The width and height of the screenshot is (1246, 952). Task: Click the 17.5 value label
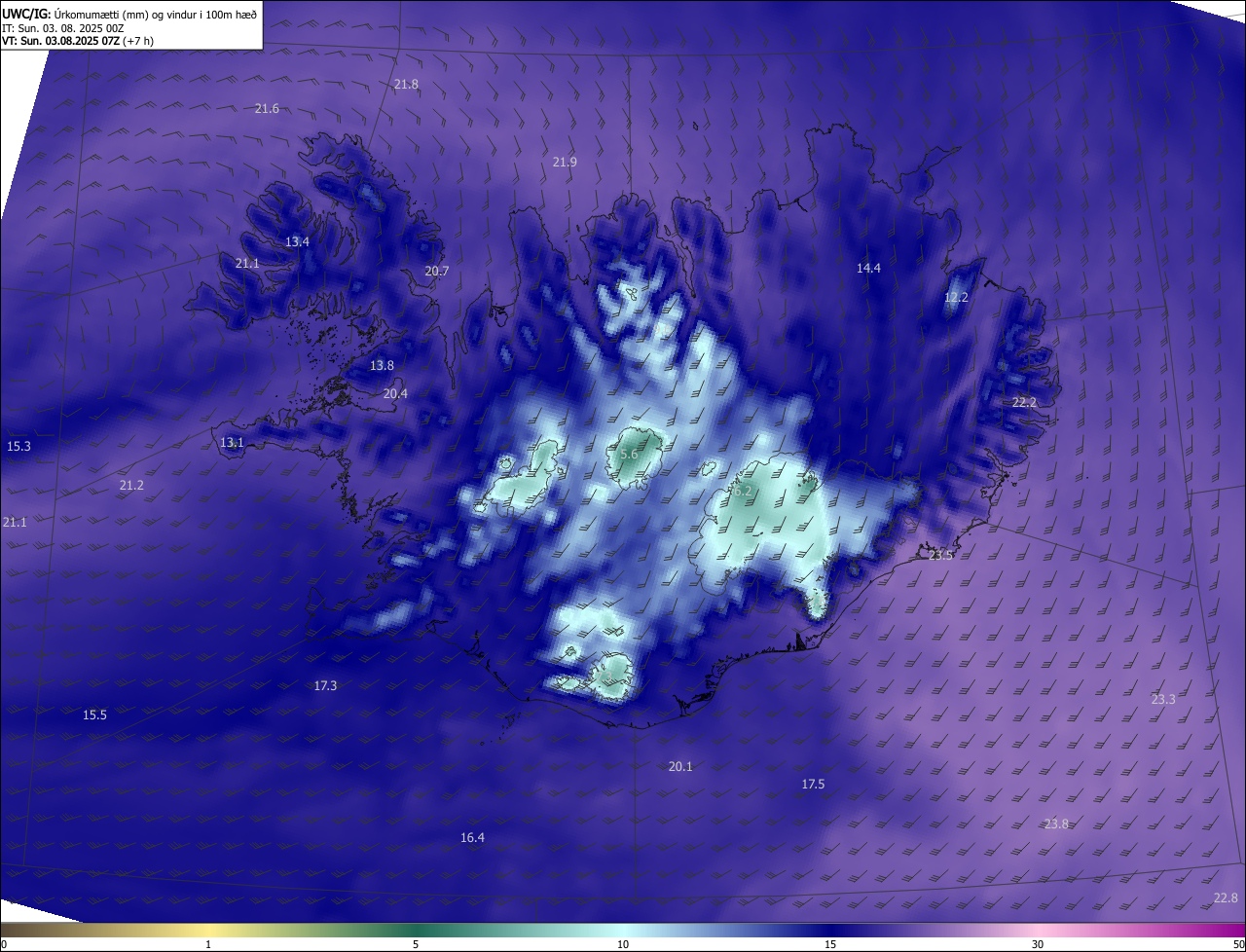[813, 785]
